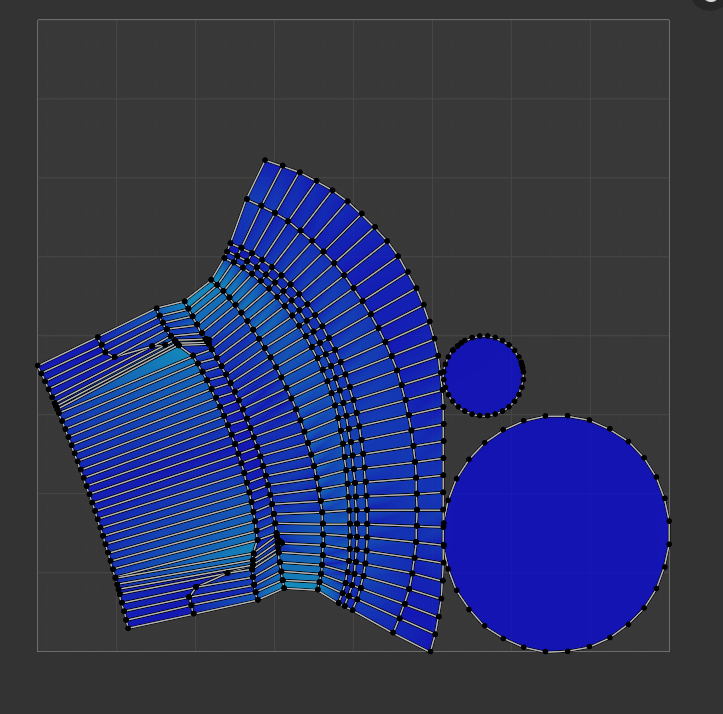
Task: Click the top-right corner of the UV bounds
Action: [669, 20]
